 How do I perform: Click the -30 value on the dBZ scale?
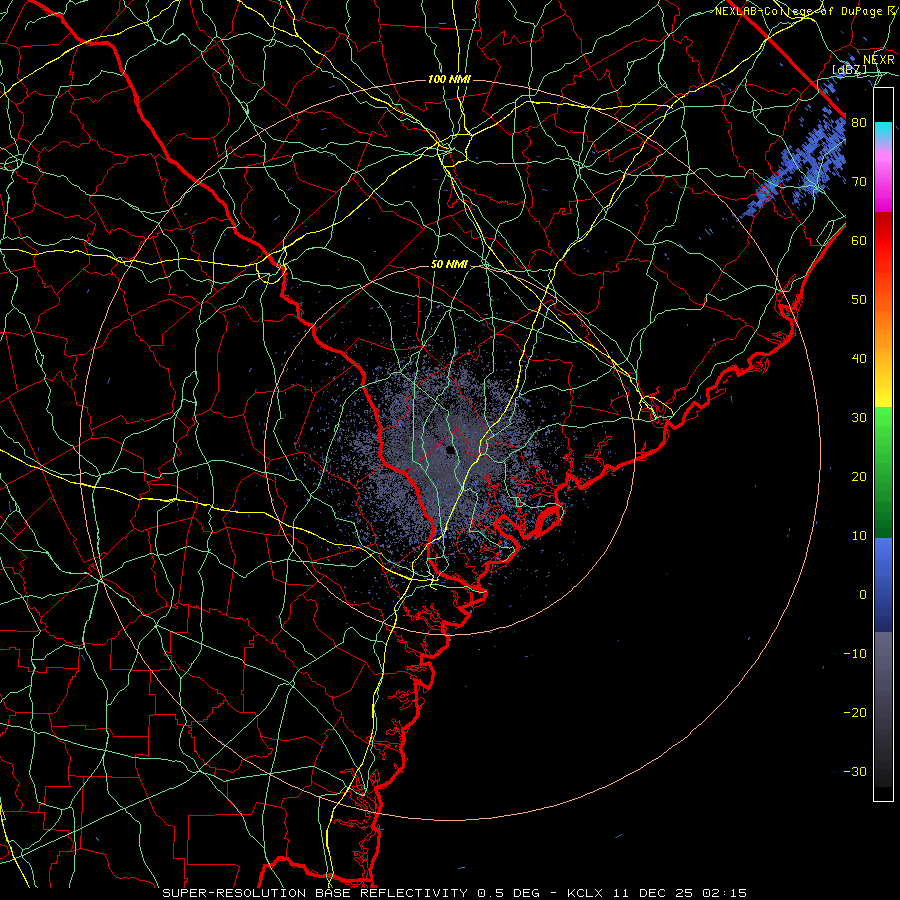click(x=855, y=771)
